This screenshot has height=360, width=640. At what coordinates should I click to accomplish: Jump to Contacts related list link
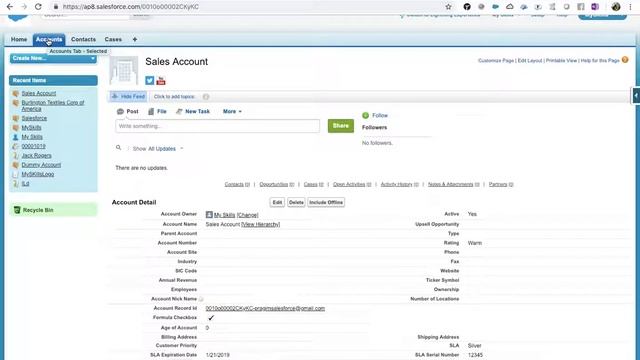click(237, 184)
